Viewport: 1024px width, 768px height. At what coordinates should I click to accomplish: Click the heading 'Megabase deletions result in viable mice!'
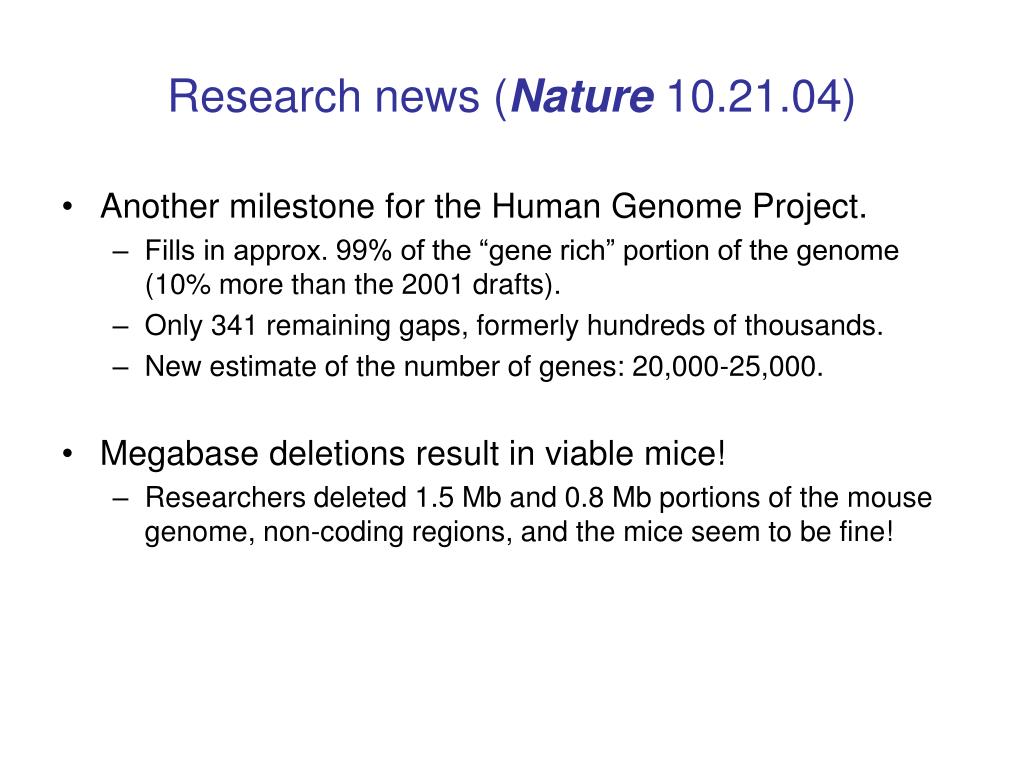coord(413,453)
